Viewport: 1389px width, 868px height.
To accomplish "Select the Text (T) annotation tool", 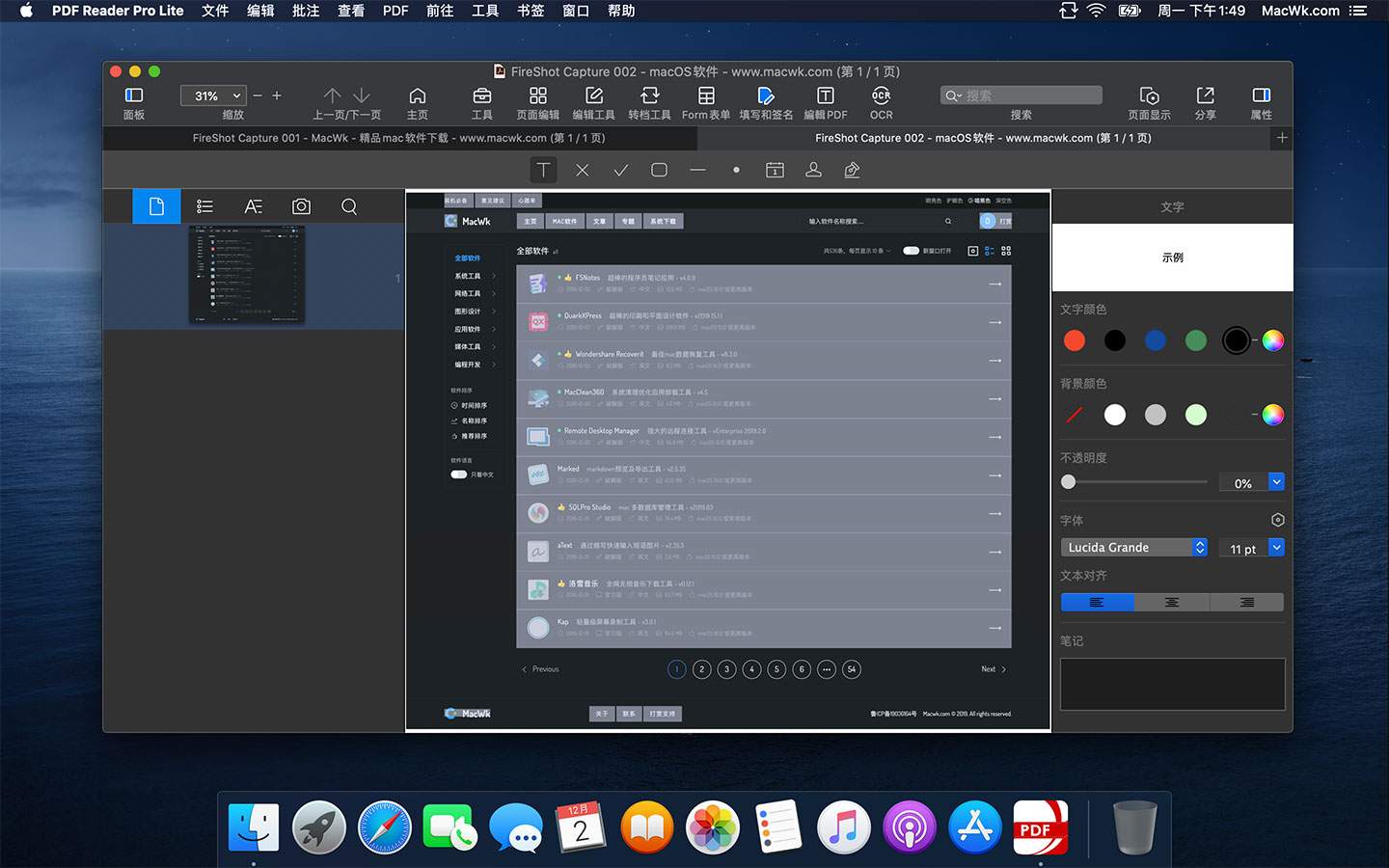I will point(544,170).
